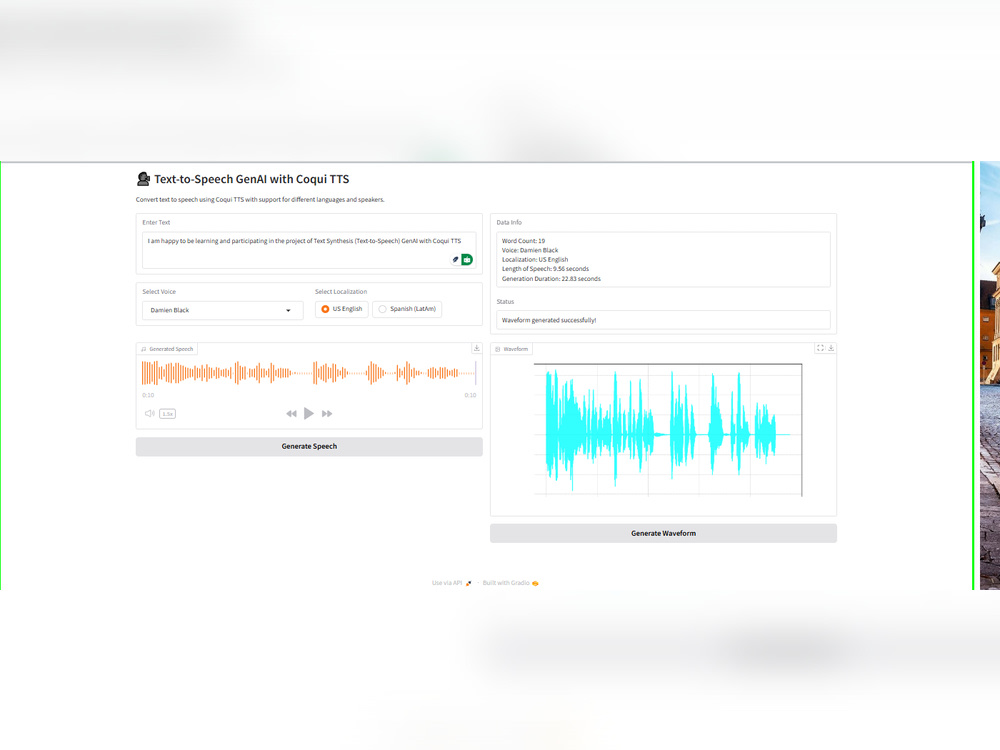Screen dimensions: 1000x750
Task: Click the Generated Speech label tag
Action: tap(167, 349)
